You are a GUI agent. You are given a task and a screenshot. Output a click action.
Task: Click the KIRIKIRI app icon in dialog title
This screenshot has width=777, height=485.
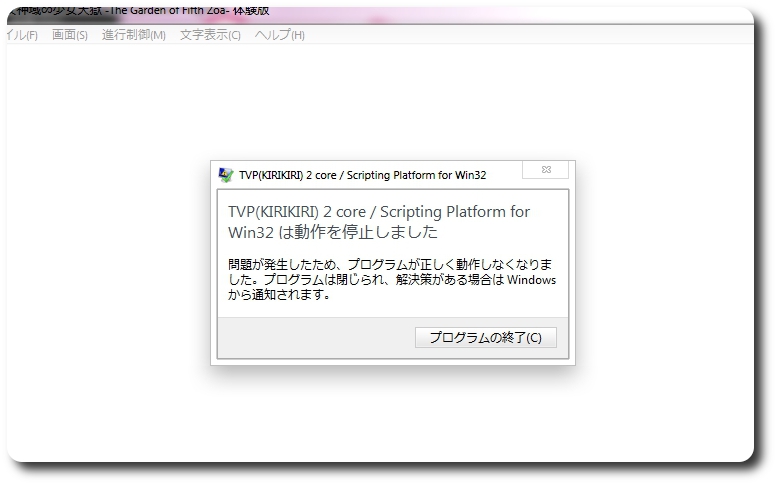pyautogui.click(x=226, y=175)
